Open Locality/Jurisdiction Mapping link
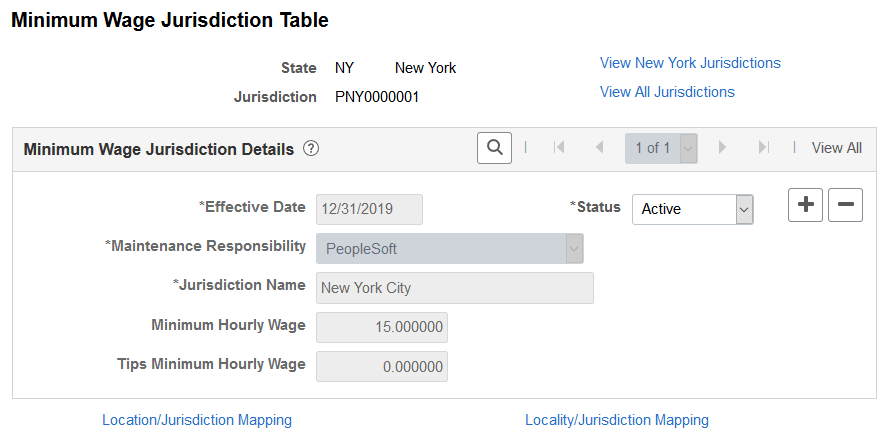Viewport: 896px width, 443px height. (x=617, y=420)
